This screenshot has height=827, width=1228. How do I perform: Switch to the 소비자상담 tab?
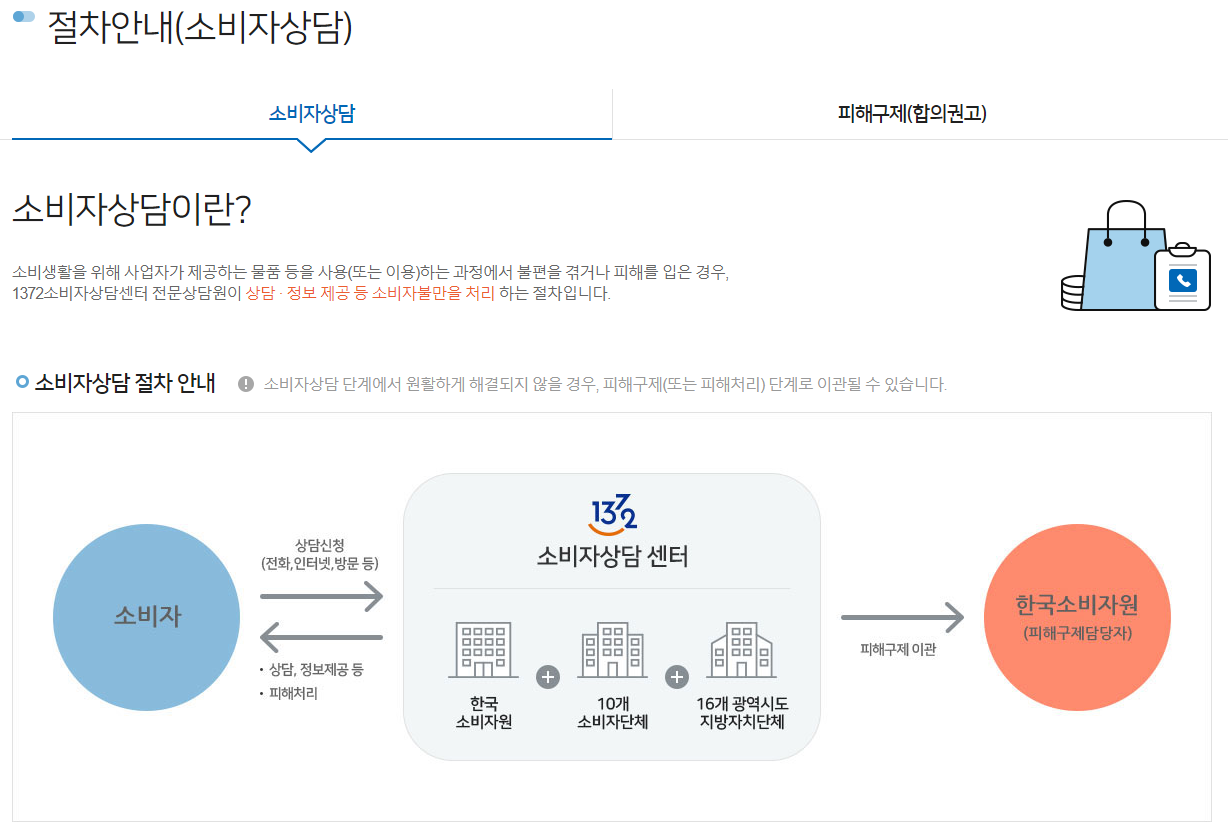tap(311, 114)
